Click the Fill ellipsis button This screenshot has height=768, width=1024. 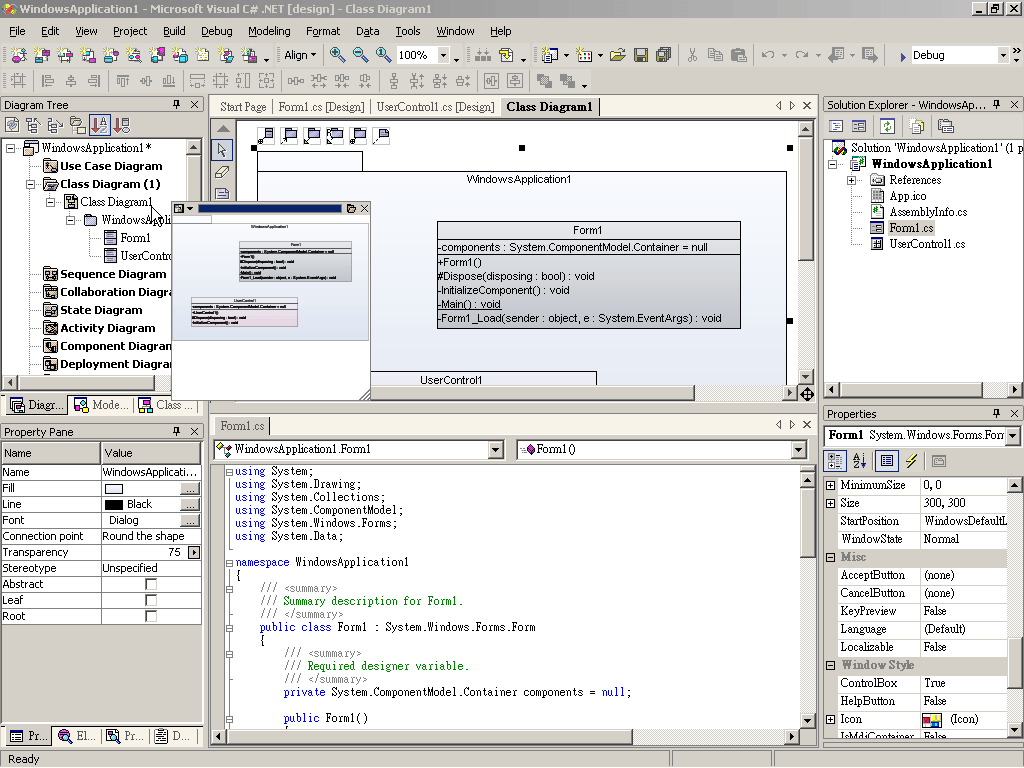[190, 488]
